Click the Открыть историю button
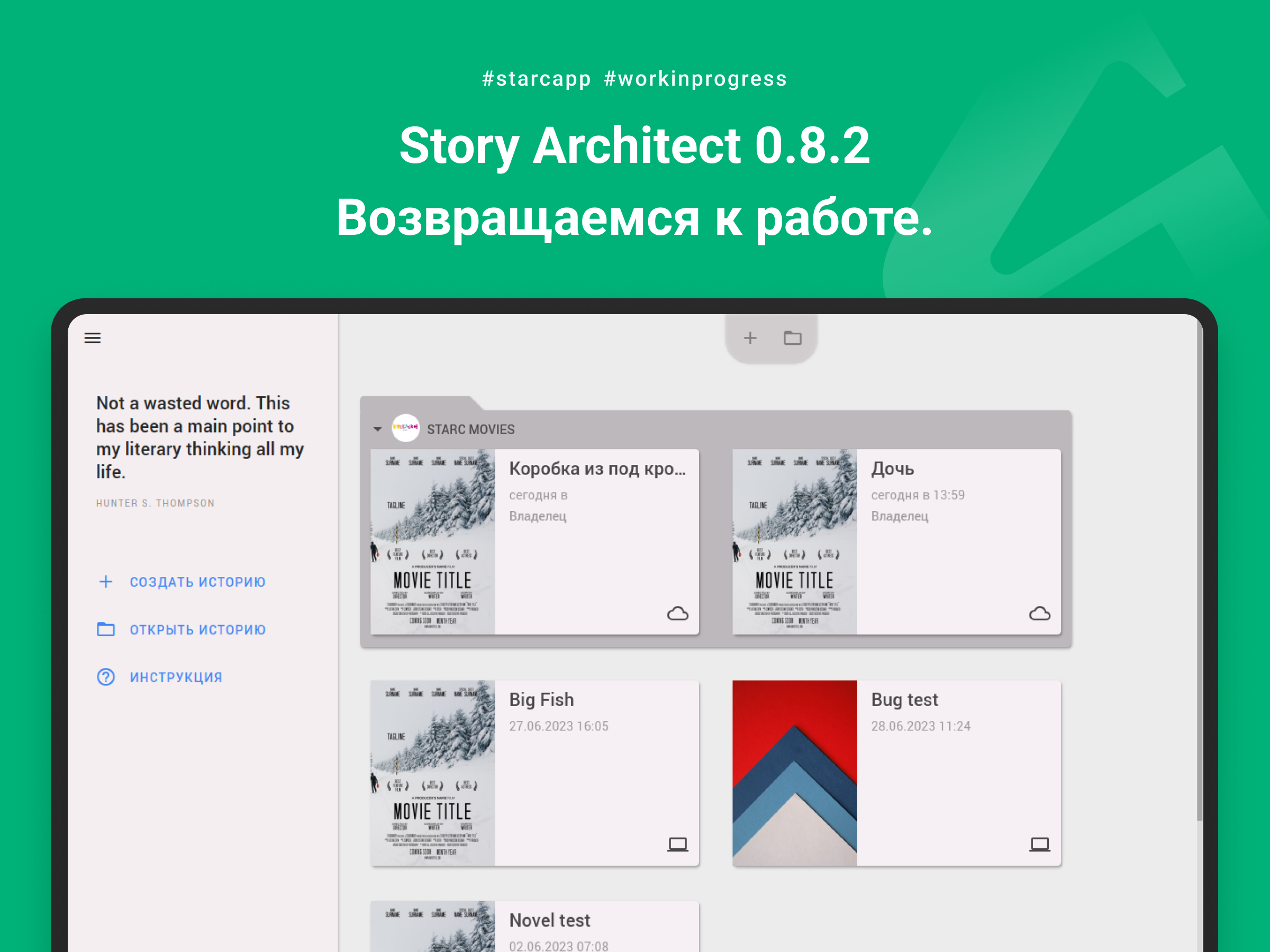The height and width of the screenshot is (952, 1270). click(x=181, y=629)
